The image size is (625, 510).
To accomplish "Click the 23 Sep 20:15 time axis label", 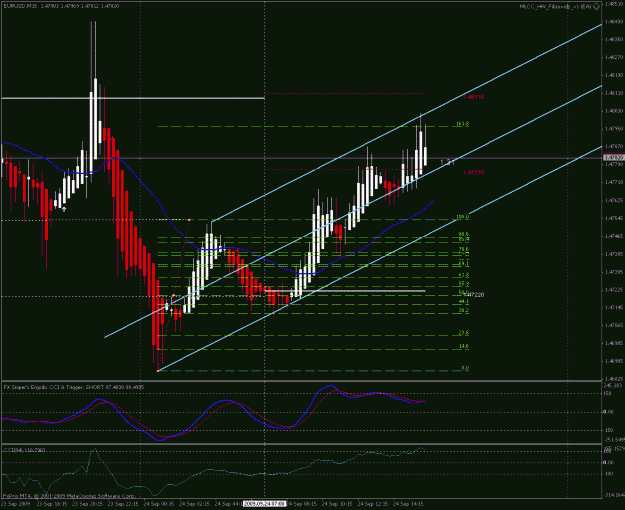I will pyautogui.click(x=88, y=504).
